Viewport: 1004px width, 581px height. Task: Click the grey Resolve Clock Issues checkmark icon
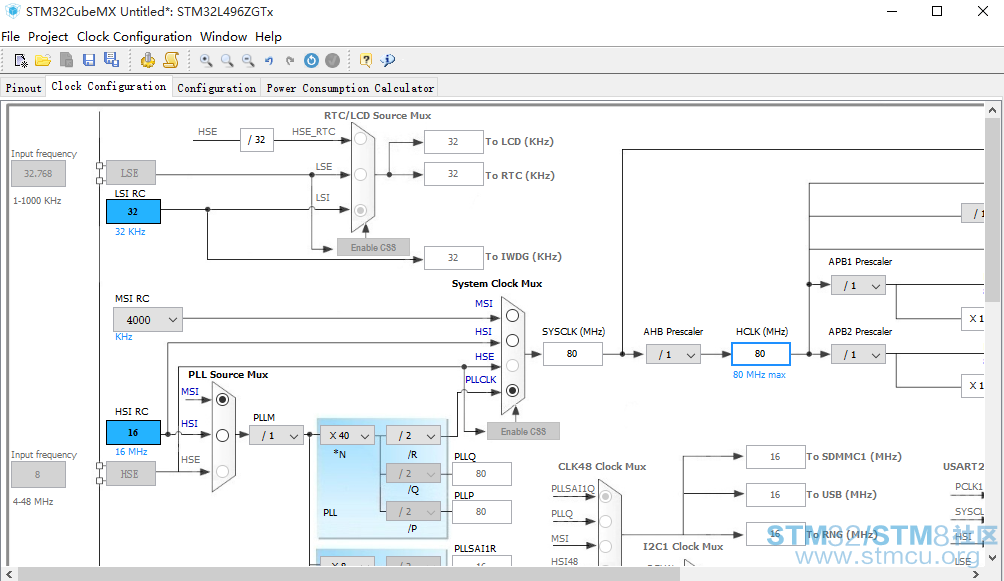click(332, 60)
